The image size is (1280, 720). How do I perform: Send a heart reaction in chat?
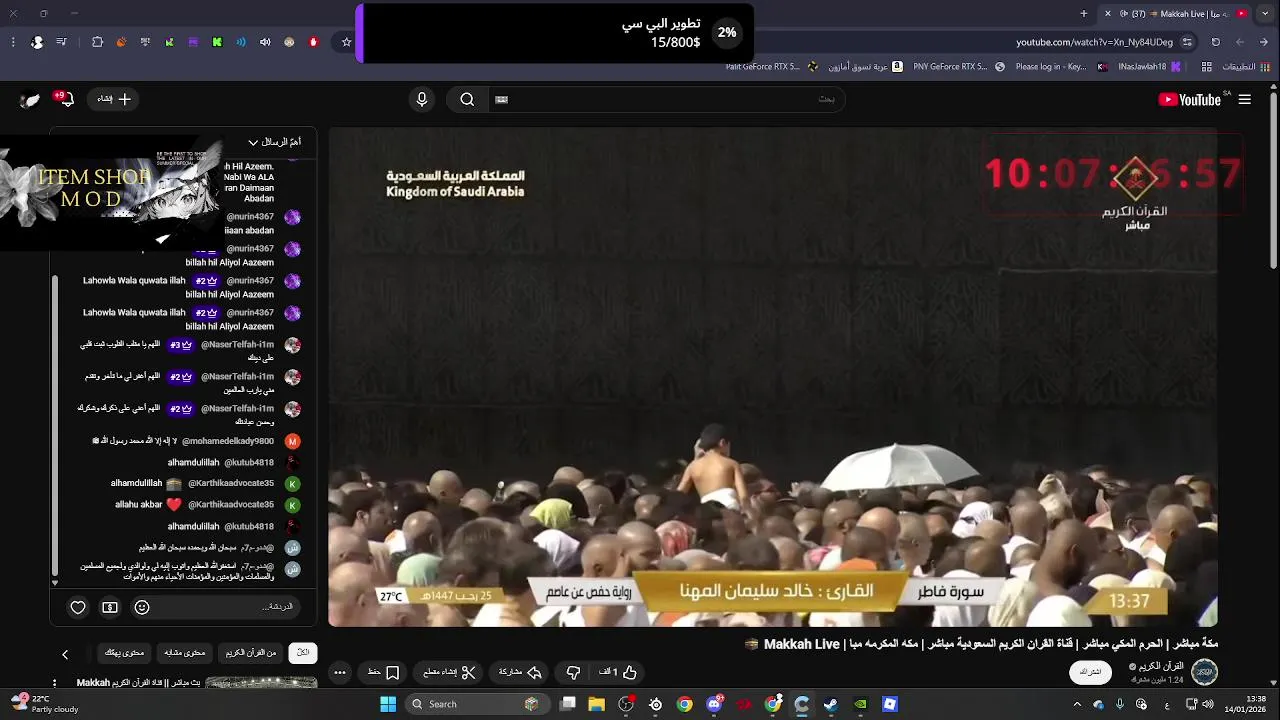point(78,607)
